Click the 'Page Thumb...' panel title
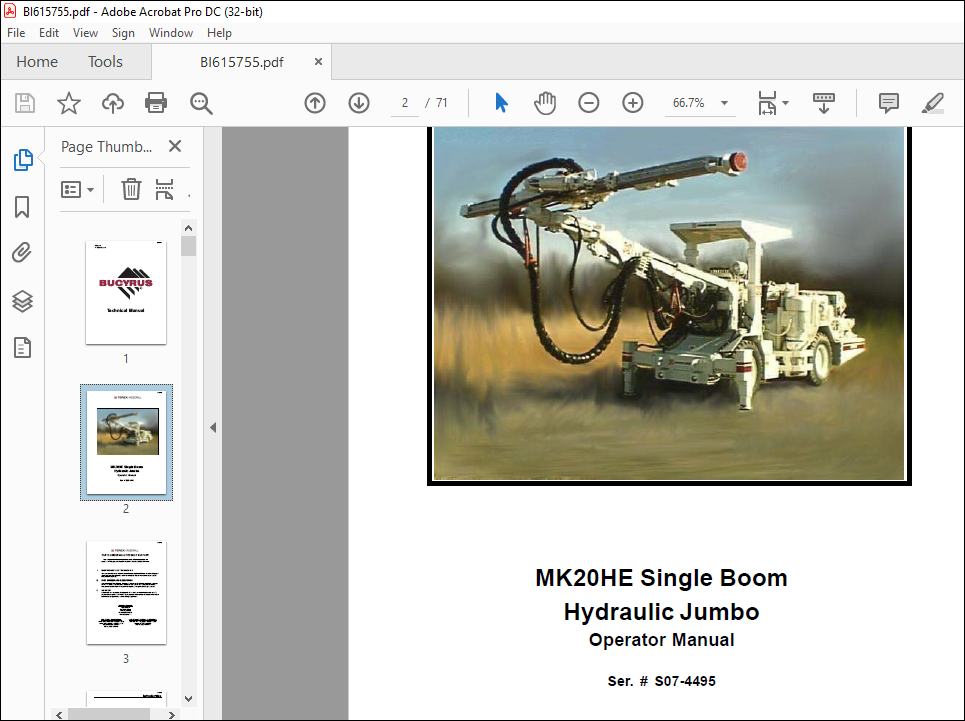 (x=106, y=147)
